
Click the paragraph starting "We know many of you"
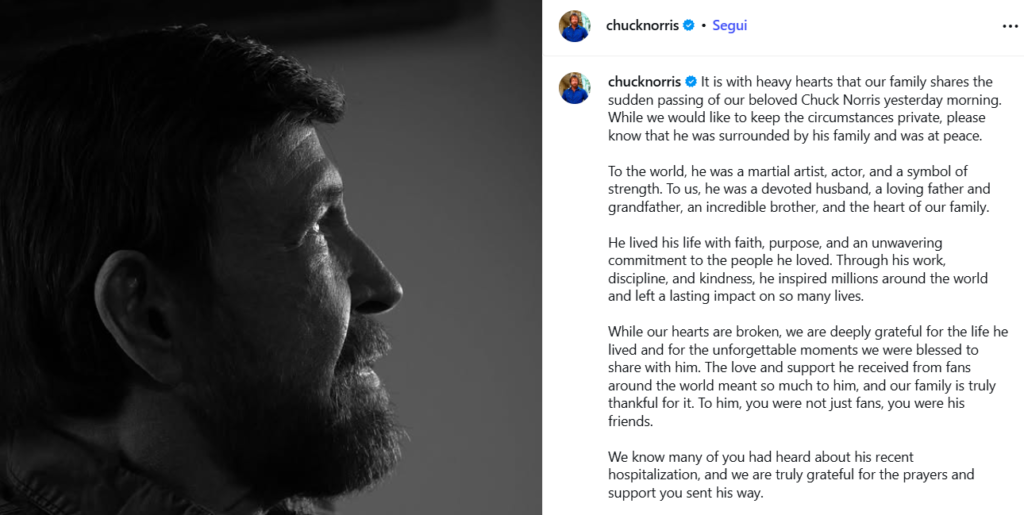791,474
